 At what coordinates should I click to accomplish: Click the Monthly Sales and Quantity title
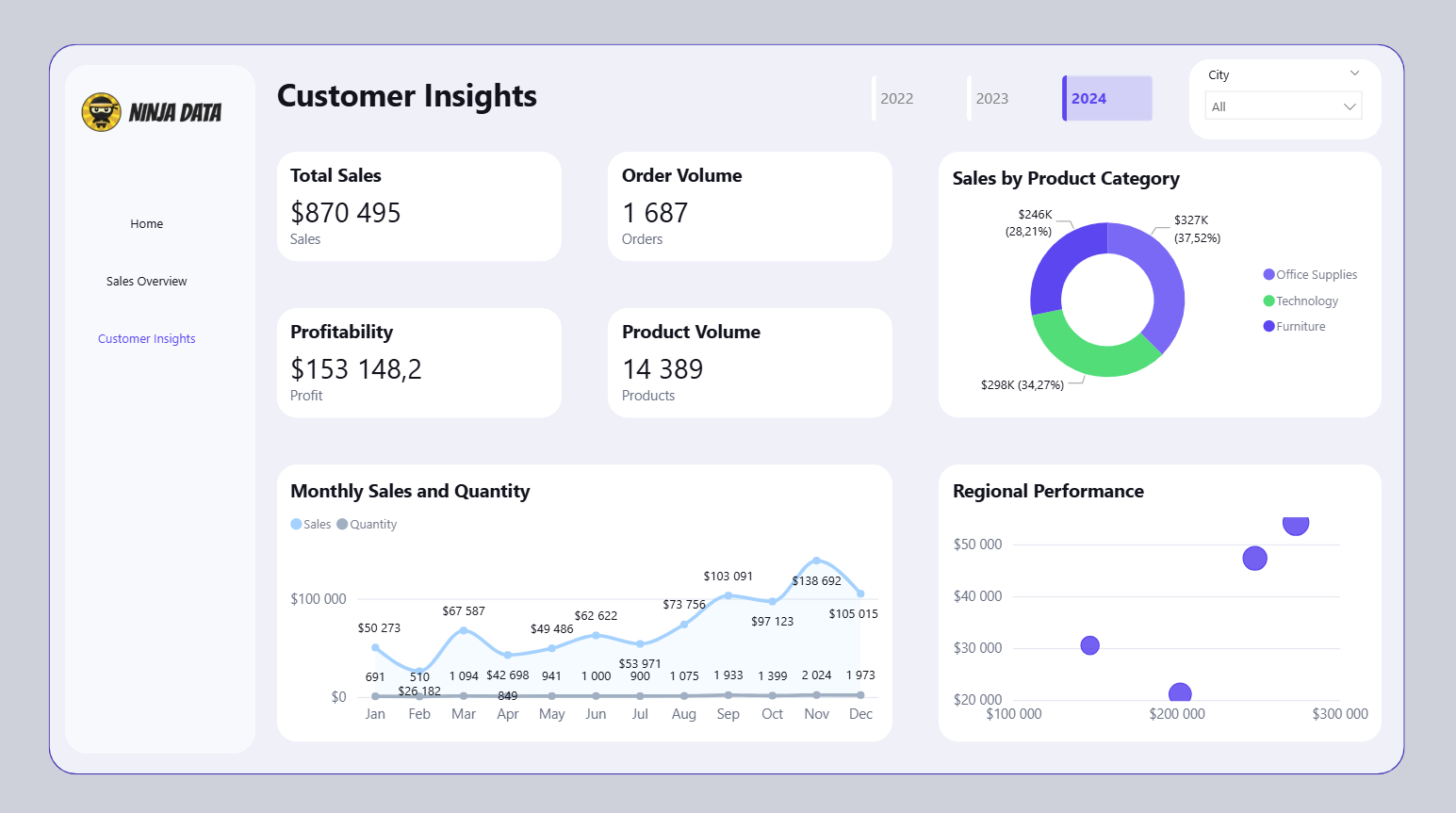pos(410,492)
